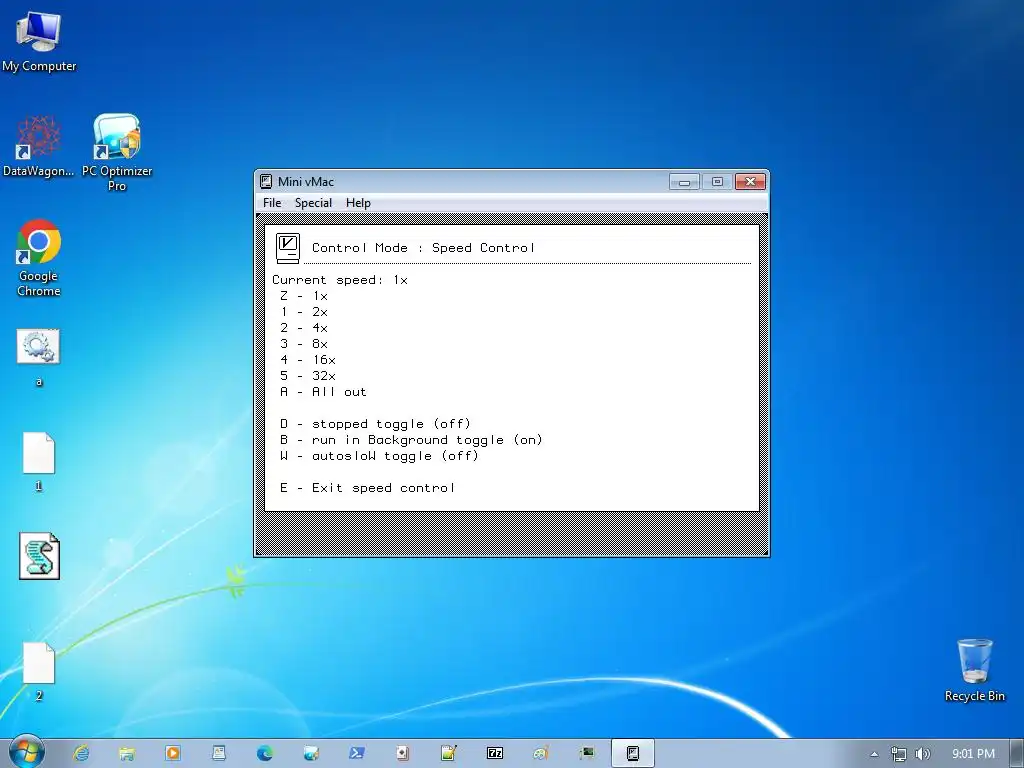The height and width of the screenshot is (768, 1024).
Task: Maximize the Mini vMac window
Action: click(x=717, y=182)
